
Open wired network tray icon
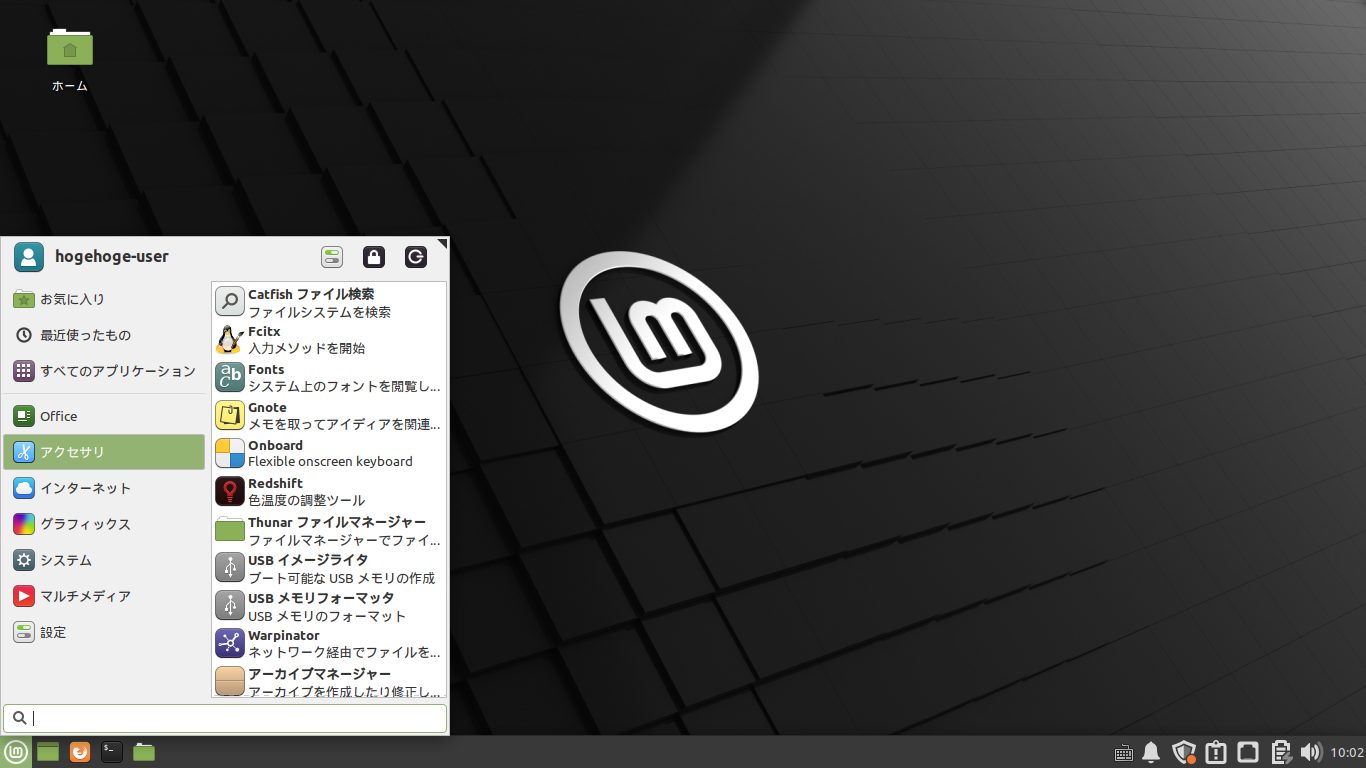[1248, 752]
